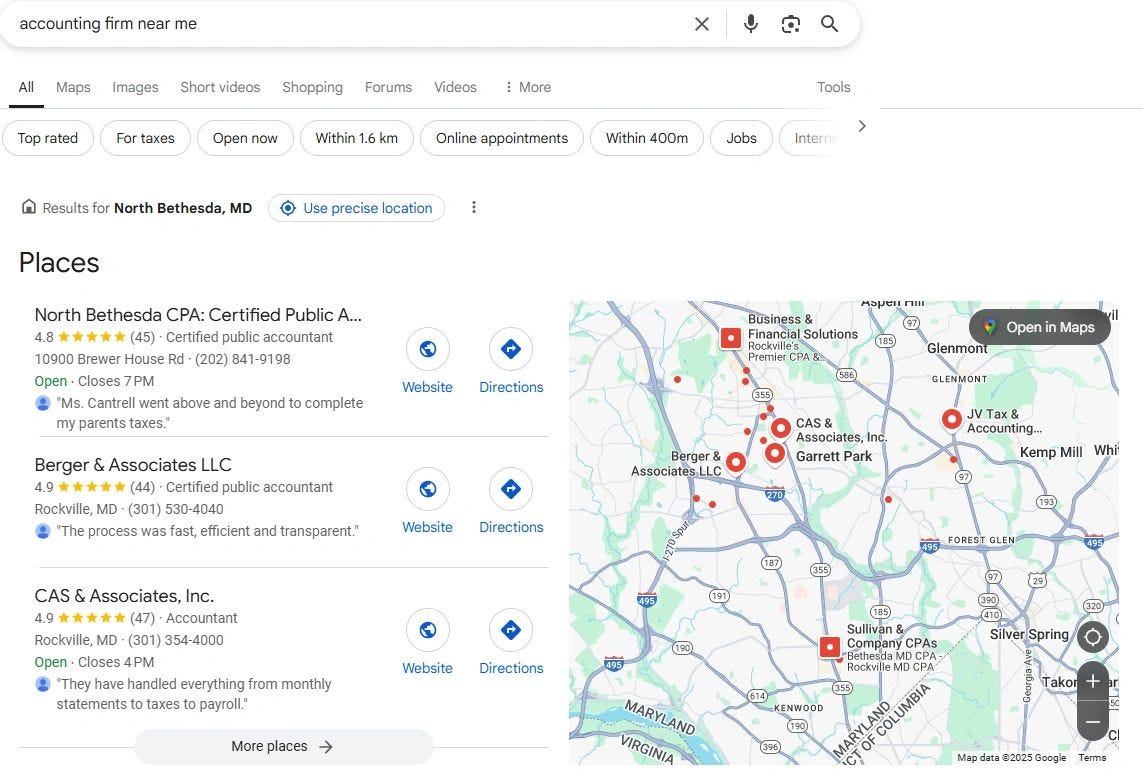Screen dimensions: 1143x777
Task: Go to the Shopping tab
Action: [312, 87]
